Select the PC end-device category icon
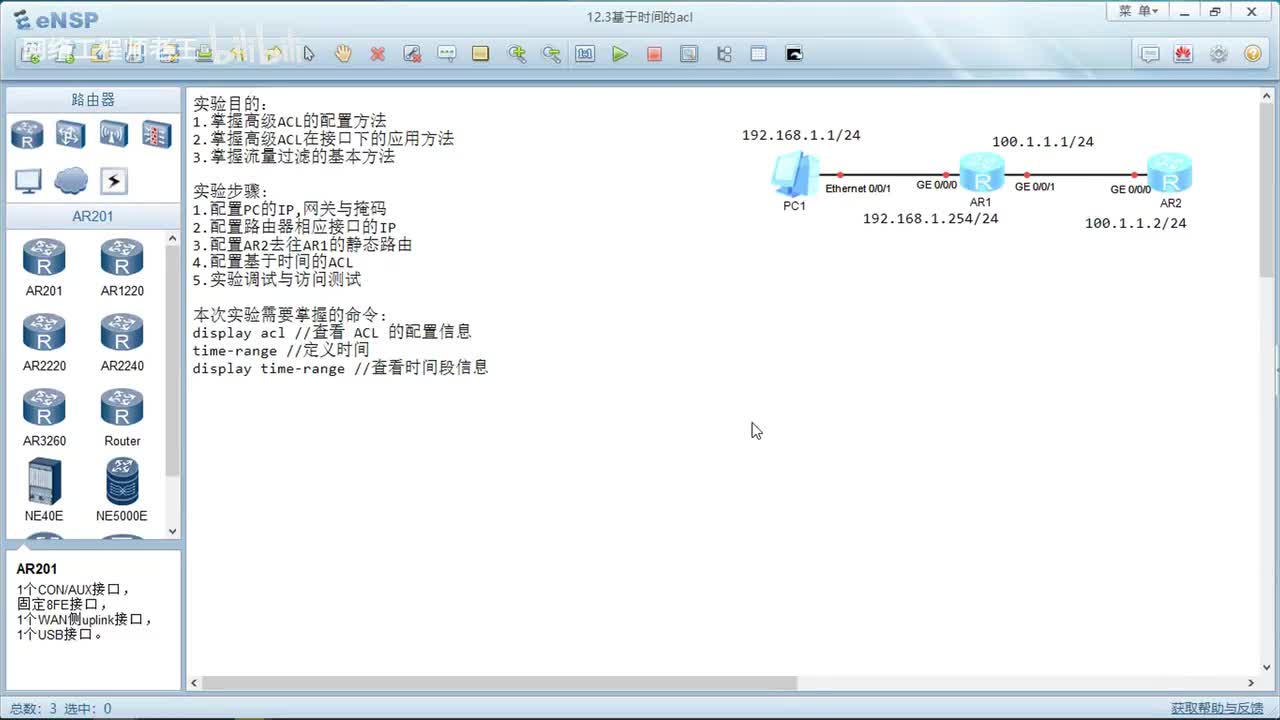 (x=28, y=181)
